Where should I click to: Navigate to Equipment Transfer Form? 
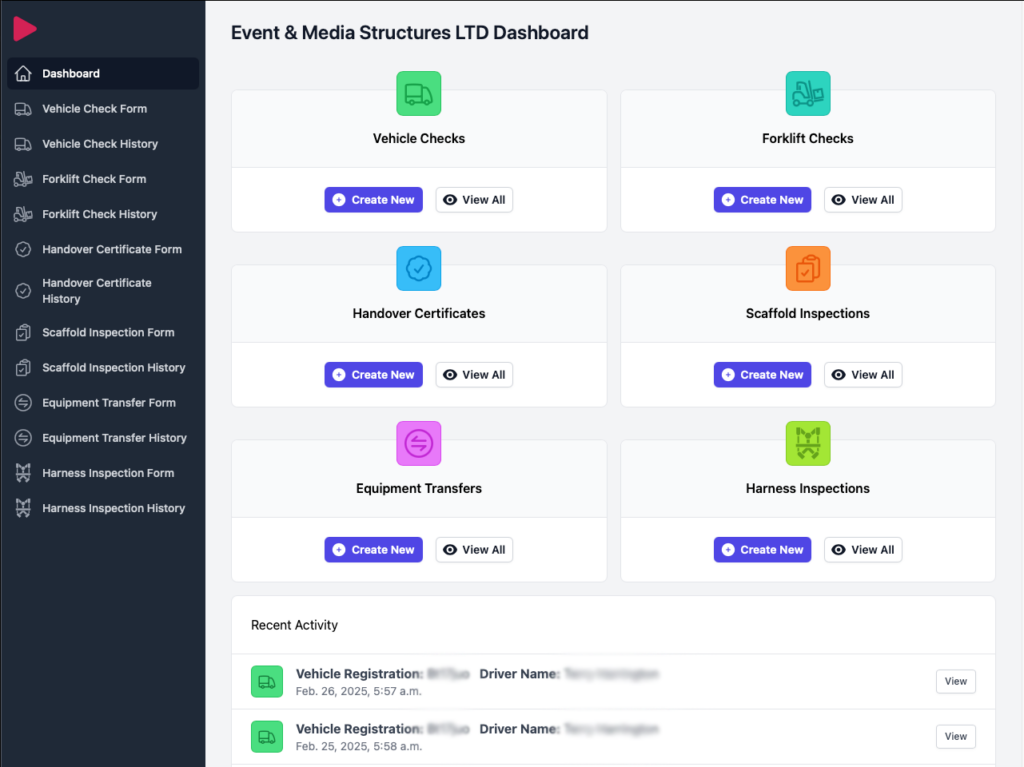108,403
